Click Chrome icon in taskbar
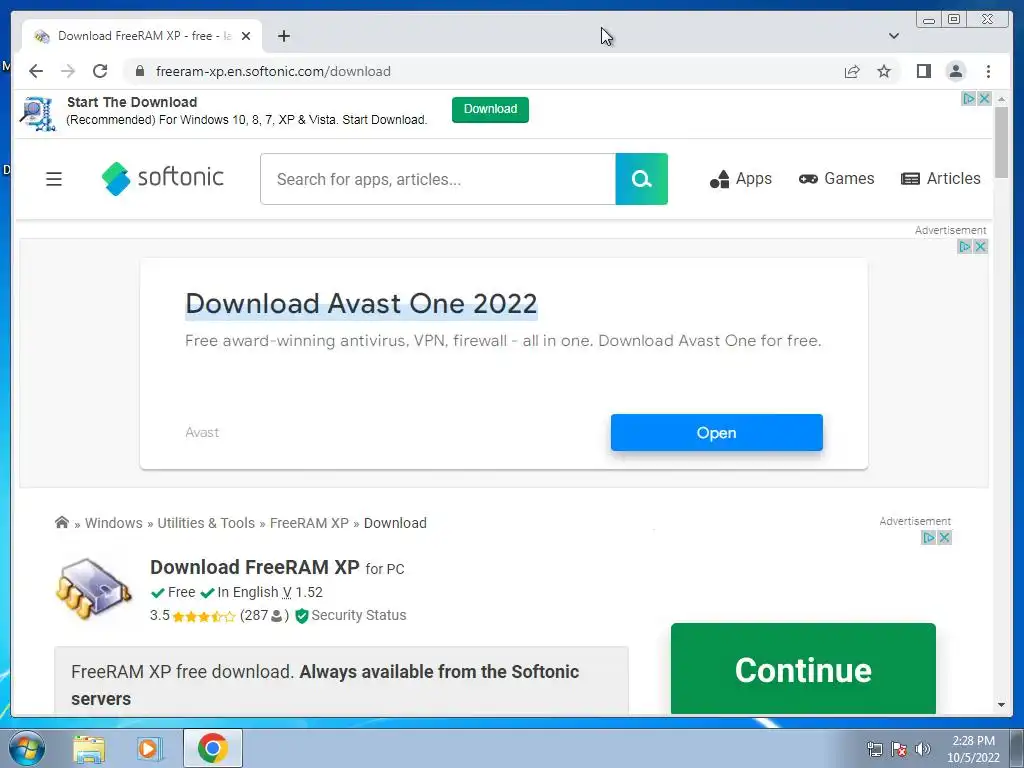The width and height of the screenshot is (1024, 768). 213,748
